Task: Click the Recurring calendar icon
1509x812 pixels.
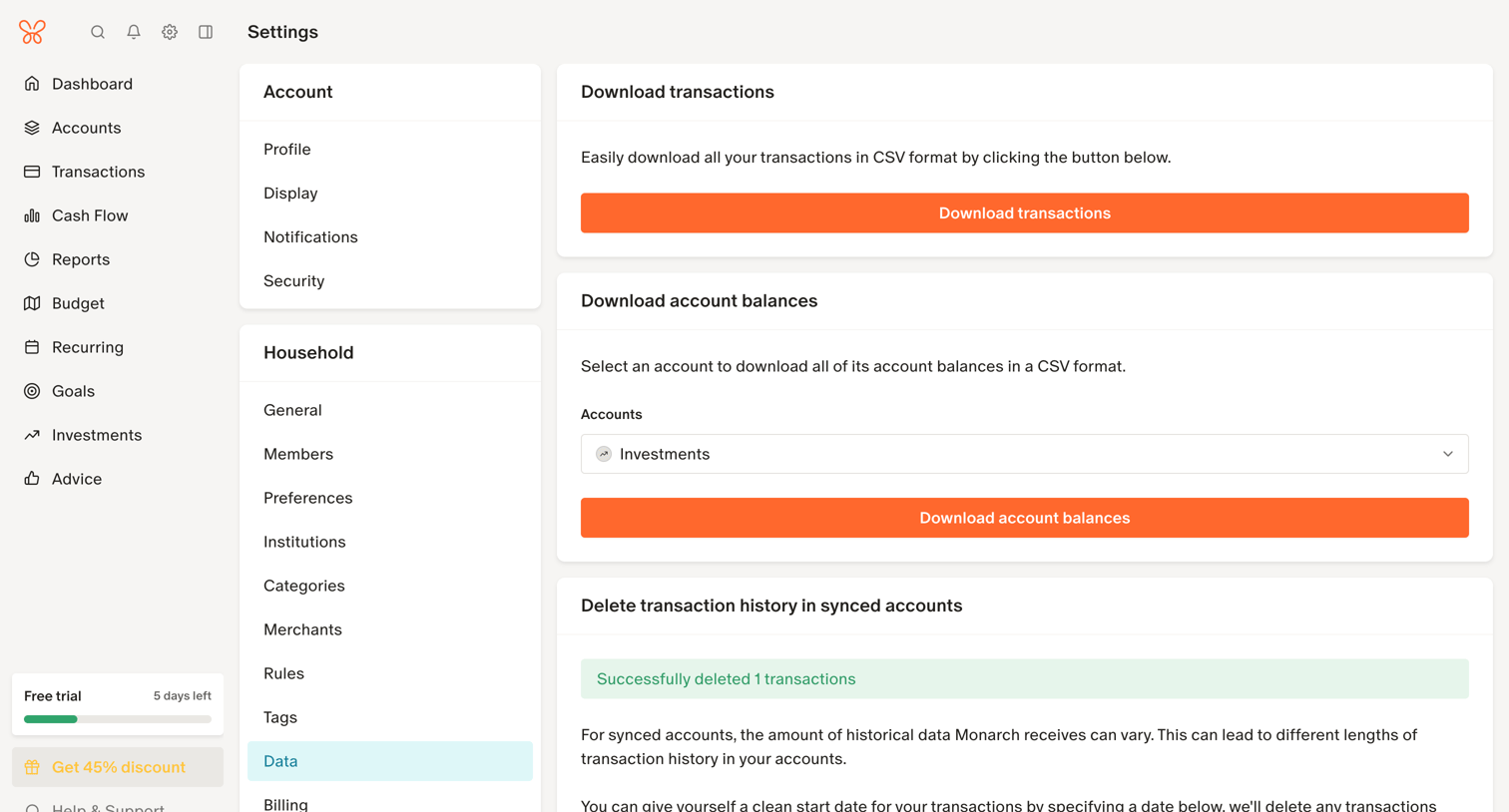Action: (32, 347)
